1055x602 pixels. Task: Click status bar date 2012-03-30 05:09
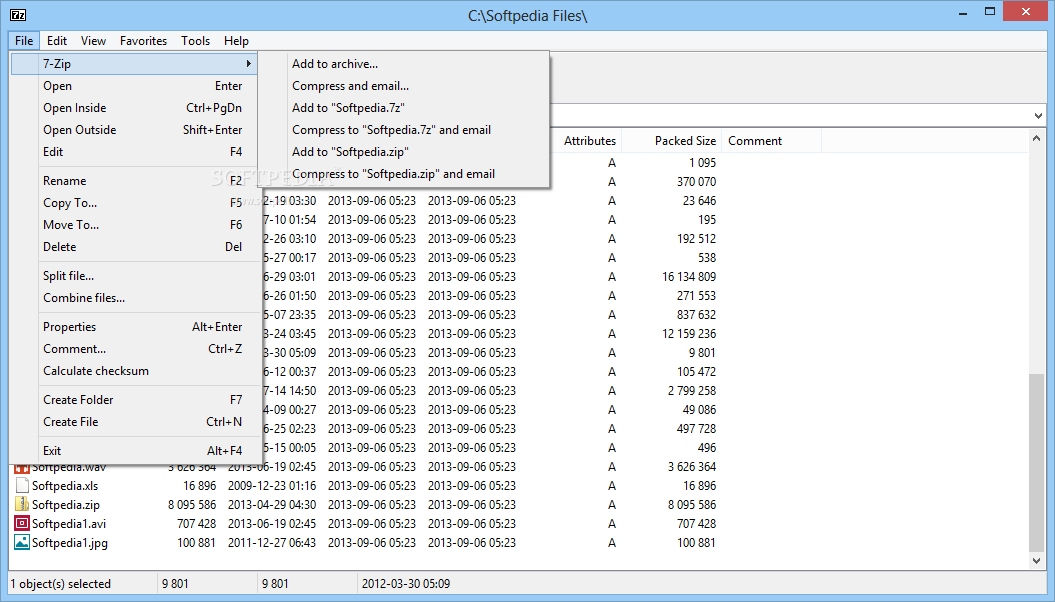click(x=406, y=584)
